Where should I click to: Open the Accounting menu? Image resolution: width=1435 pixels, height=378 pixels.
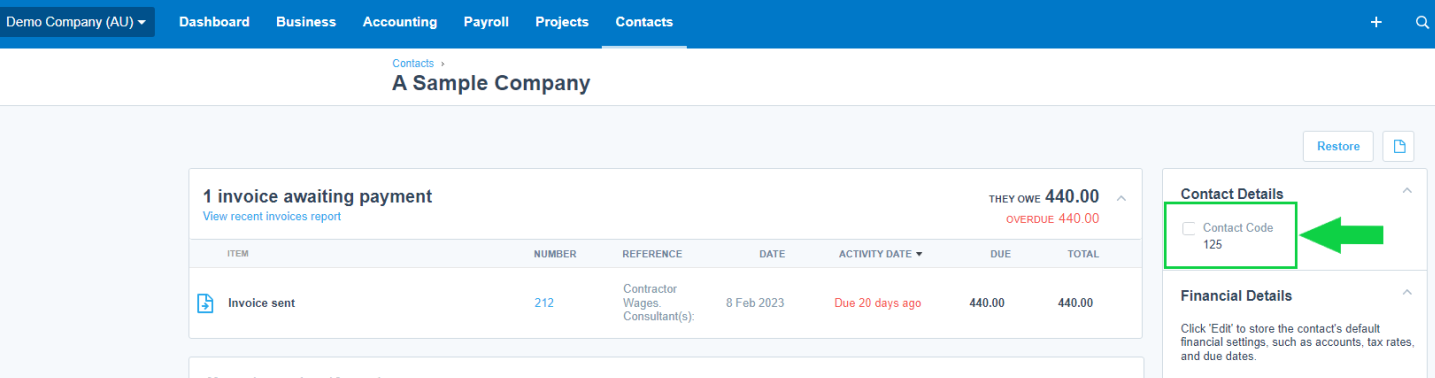tap(400, 22)
